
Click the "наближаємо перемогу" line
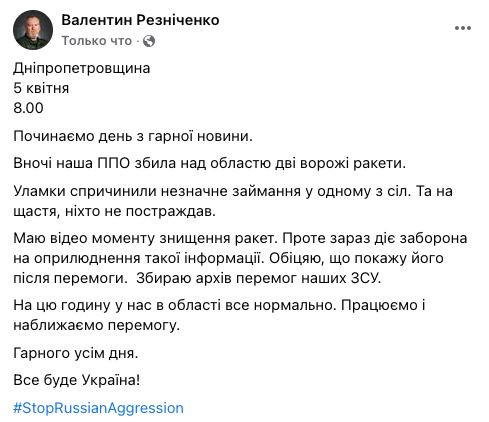tap(96, 325)
